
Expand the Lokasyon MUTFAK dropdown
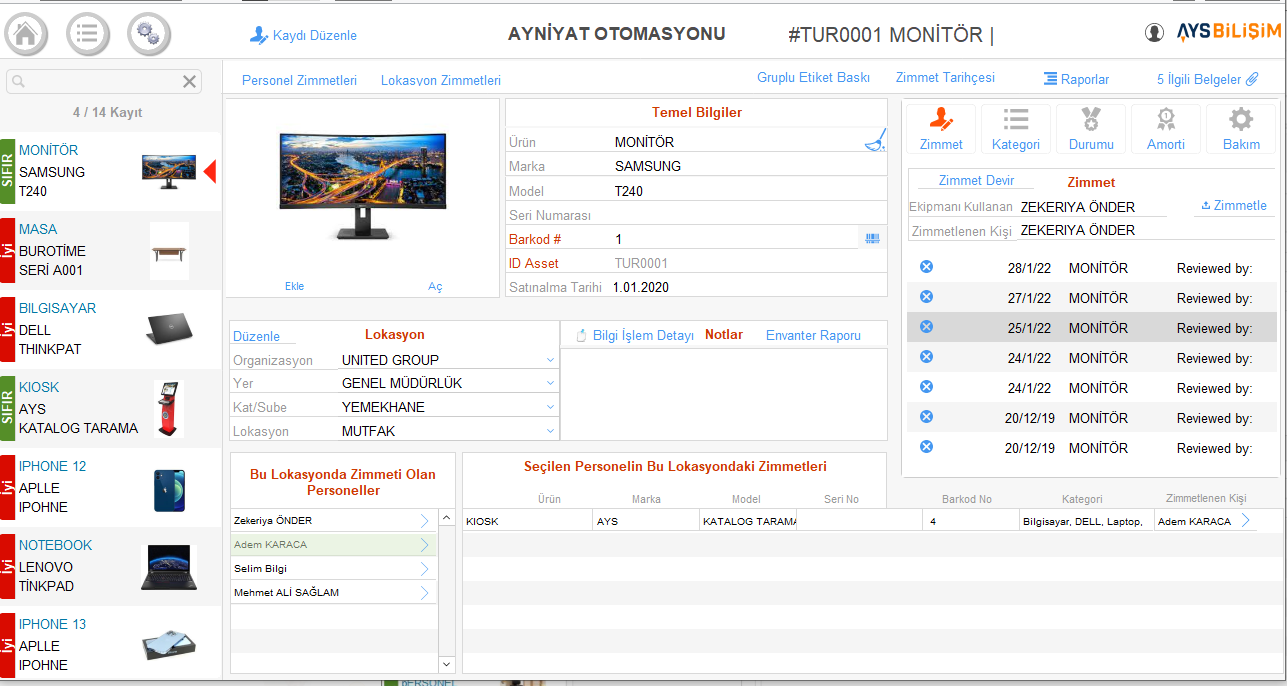pos(550,431)
